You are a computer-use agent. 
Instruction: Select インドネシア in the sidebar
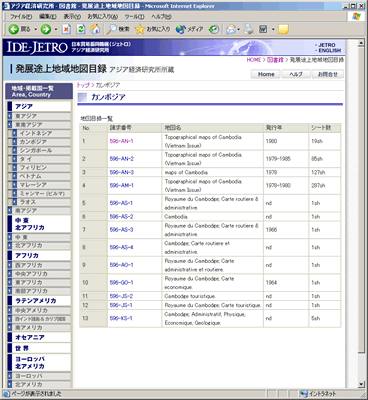[x=41, y=133]
